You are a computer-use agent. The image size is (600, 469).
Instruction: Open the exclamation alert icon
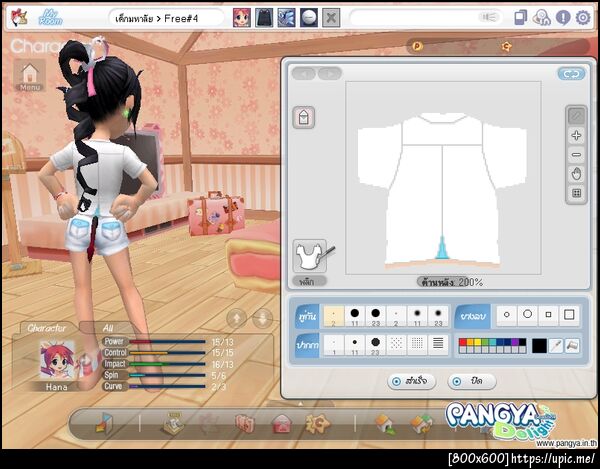click(563, 18)
